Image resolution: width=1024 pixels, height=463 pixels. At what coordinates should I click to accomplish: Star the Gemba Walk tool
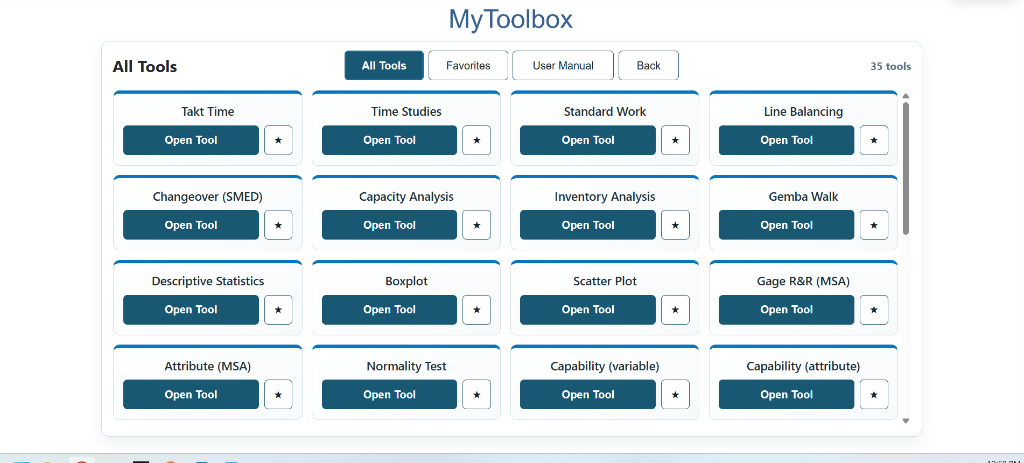coord(874,225)
